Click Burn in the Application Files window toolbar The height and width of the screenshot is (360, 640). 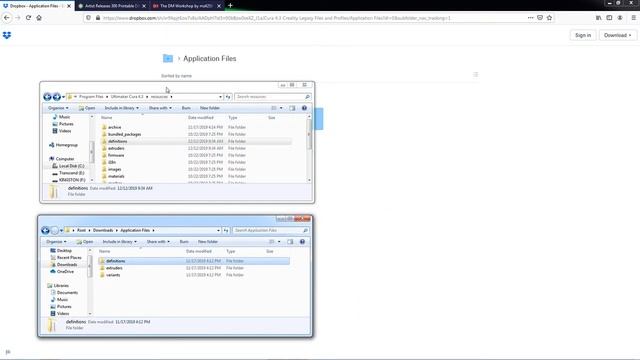click(184, 242)
